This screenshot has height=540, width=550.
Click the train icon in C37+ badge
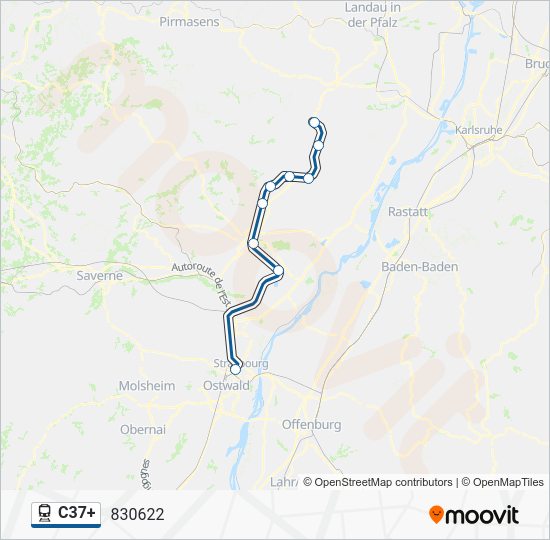(x=45, y=513)
